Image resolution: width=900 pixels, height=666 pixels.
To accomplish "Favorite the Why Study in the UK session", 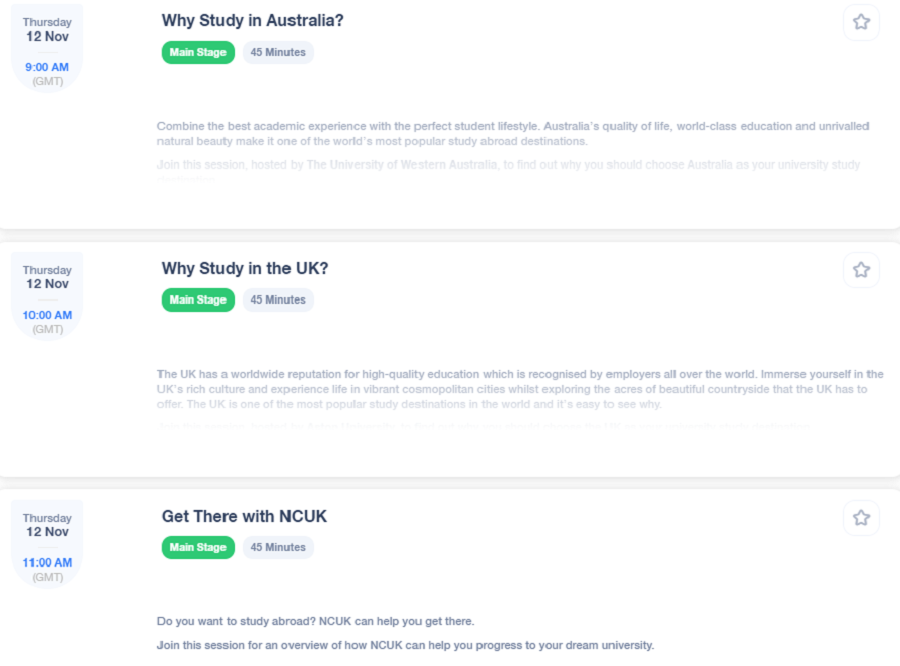I will pos(861,270).
